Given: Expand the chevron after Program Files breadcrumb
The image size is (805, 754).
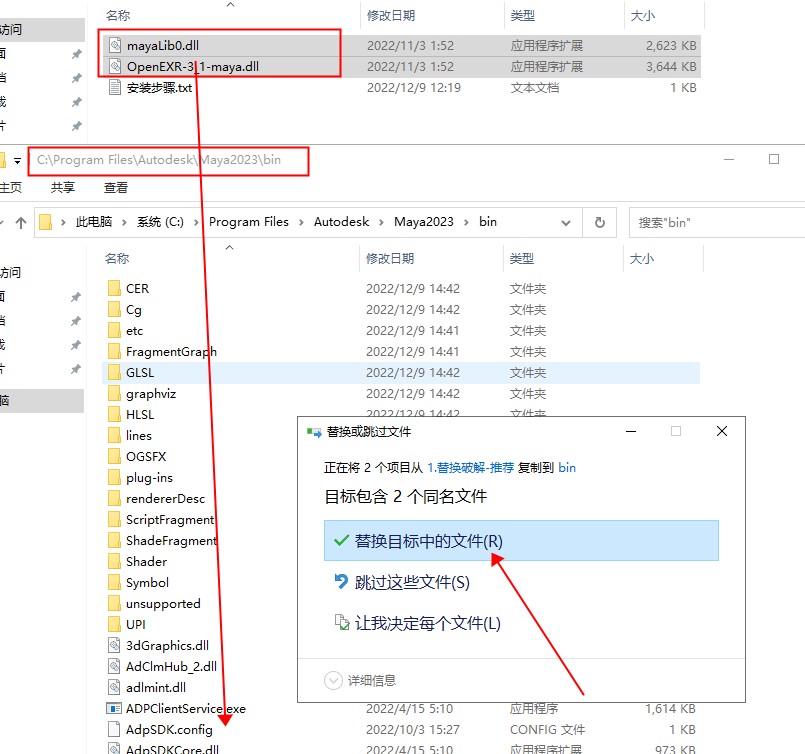Looking at the screenshot, I should pyautogui.click(x=301, y=222).
